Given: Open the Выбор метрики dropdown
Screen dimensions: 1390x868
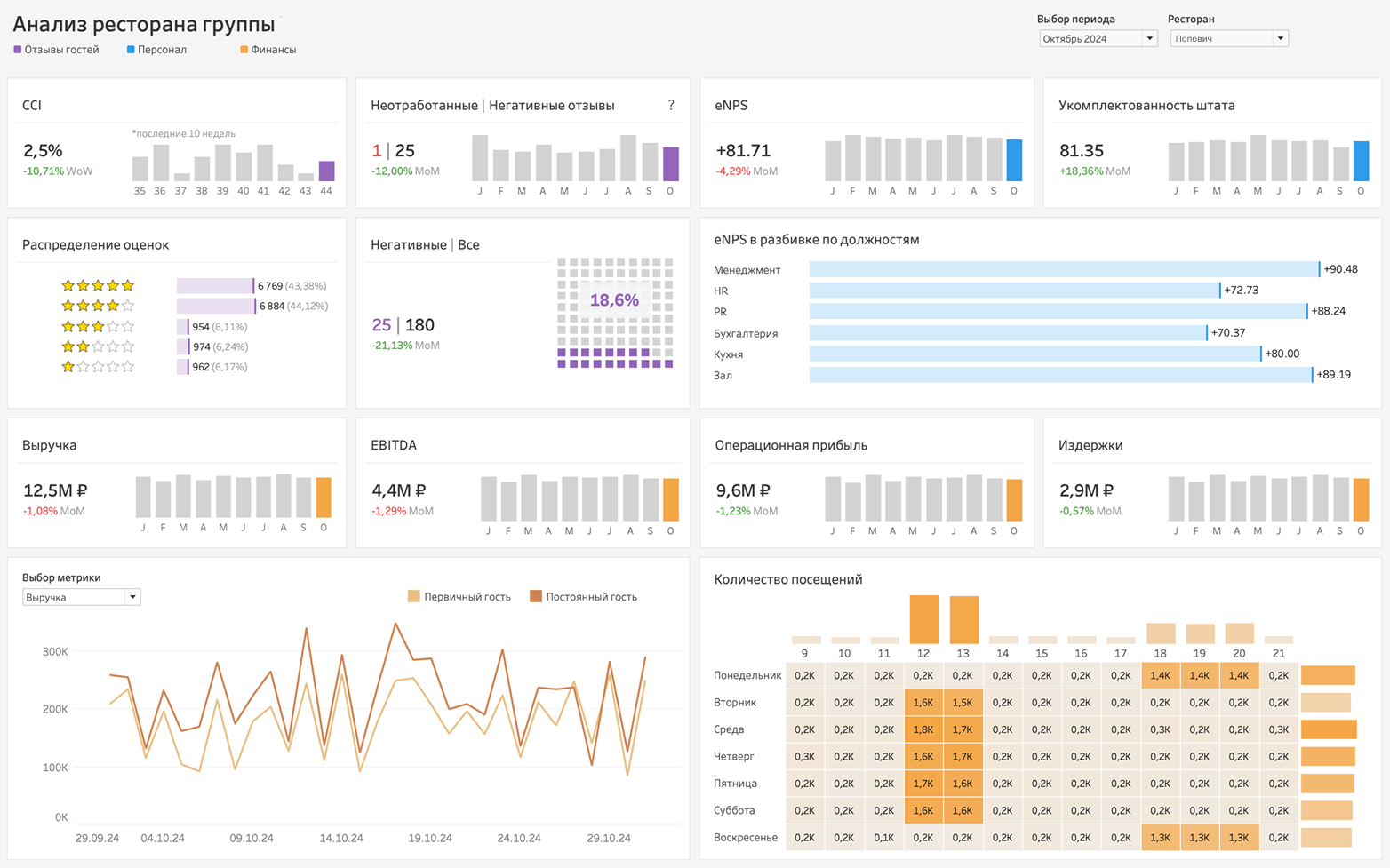Looking at the screenshot, I should tap(81, 596).
